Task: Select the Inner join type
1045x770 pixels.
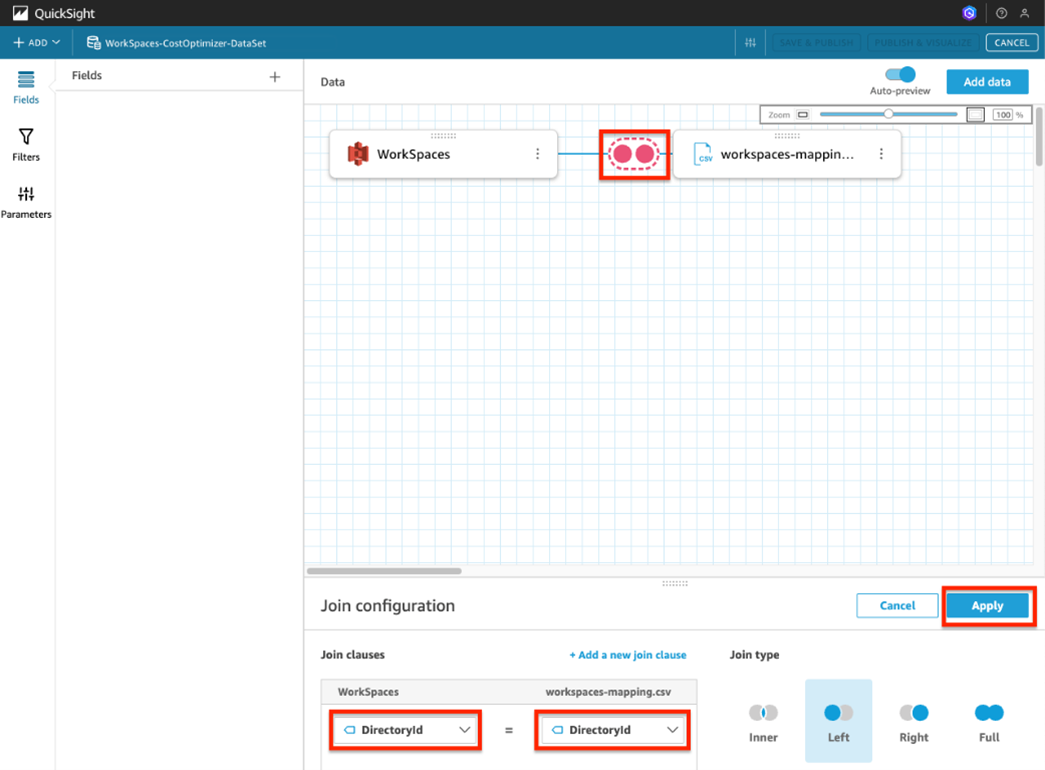Action: tap(763, 713)
